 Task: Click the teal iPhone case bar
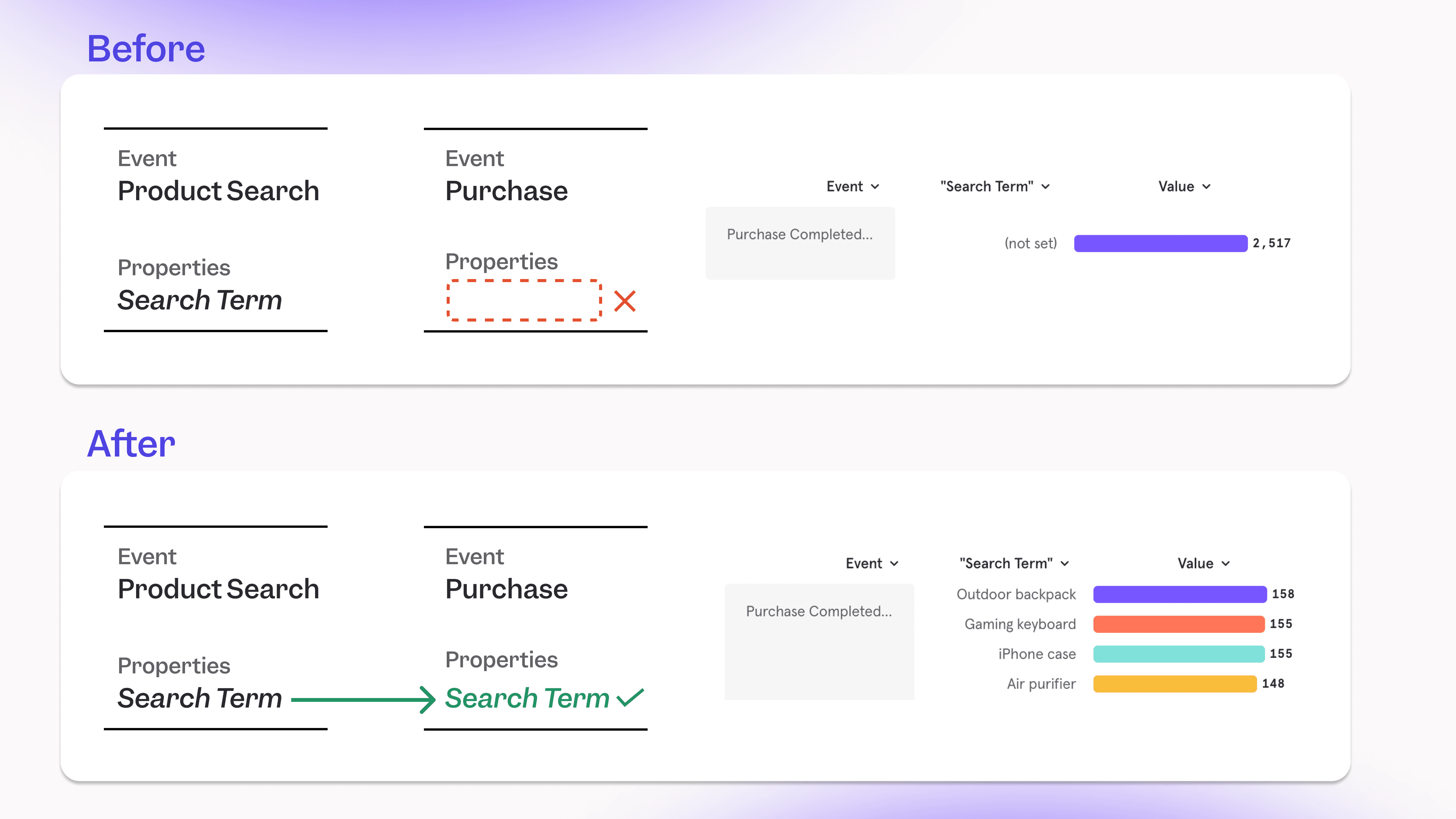tap(1178, 654)
